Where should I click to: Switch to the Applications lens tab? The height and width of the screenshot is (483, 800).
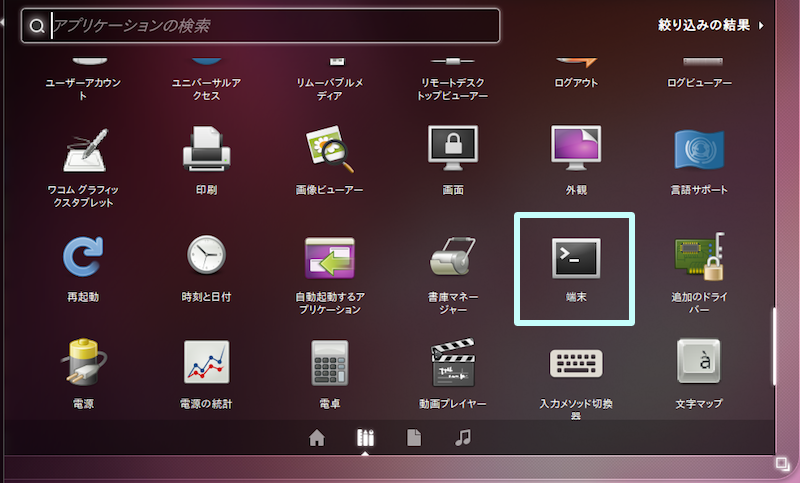coord(365,438)
